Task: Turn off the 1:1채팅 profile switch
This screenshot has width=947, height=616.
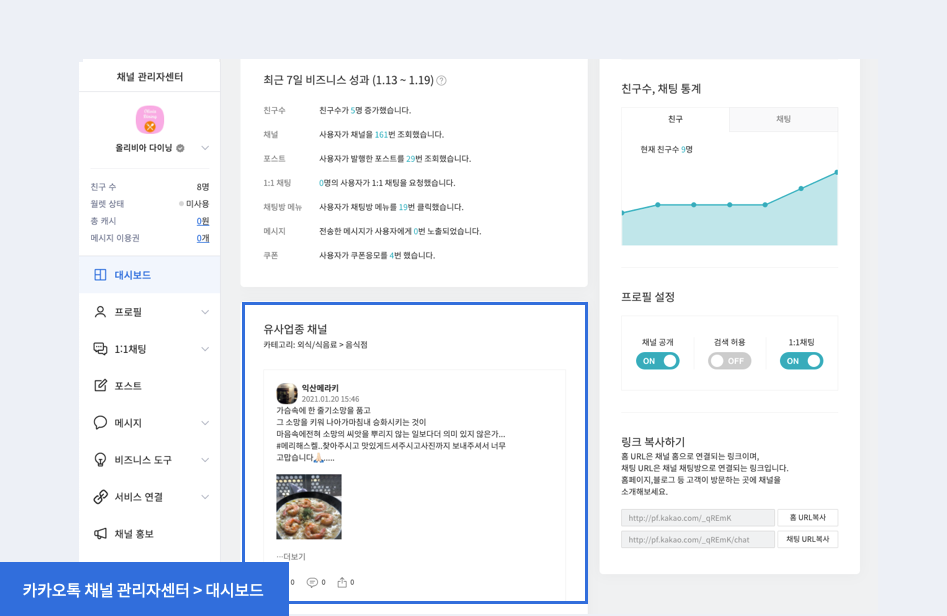Action: 801,361
